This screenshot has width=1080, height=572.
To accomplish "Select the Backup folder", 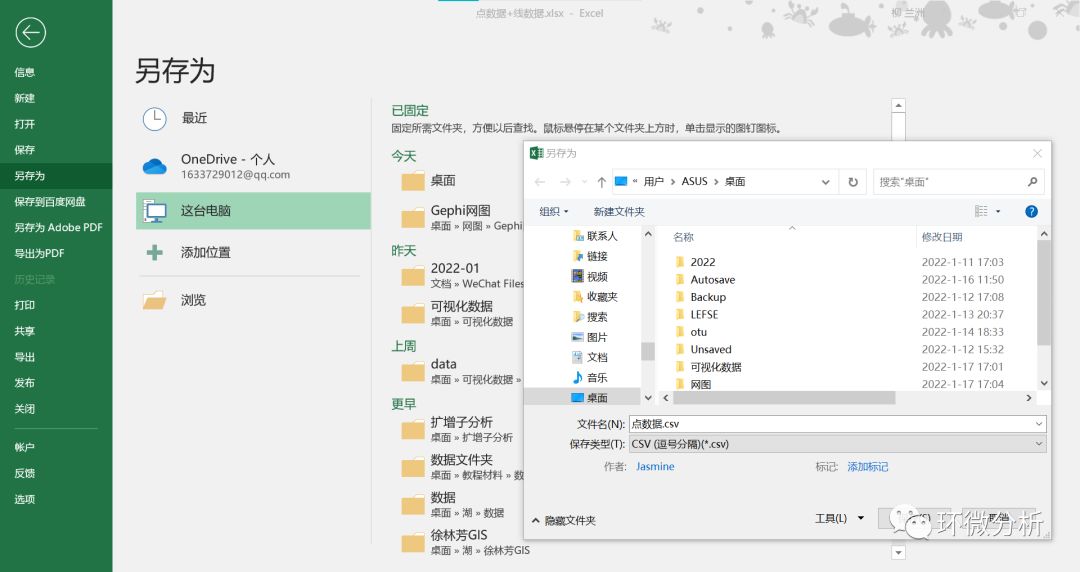I will (x=708, y=297).
